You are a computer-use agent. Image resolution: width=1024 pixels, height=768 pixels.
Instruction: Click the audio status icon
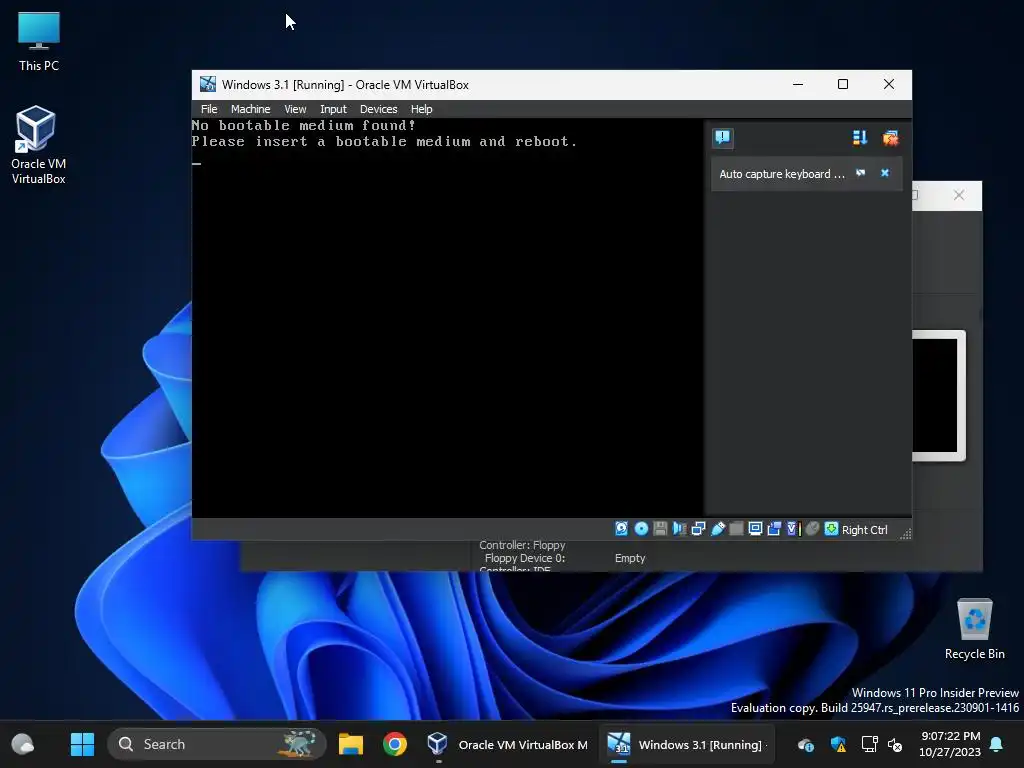point(679,529)
